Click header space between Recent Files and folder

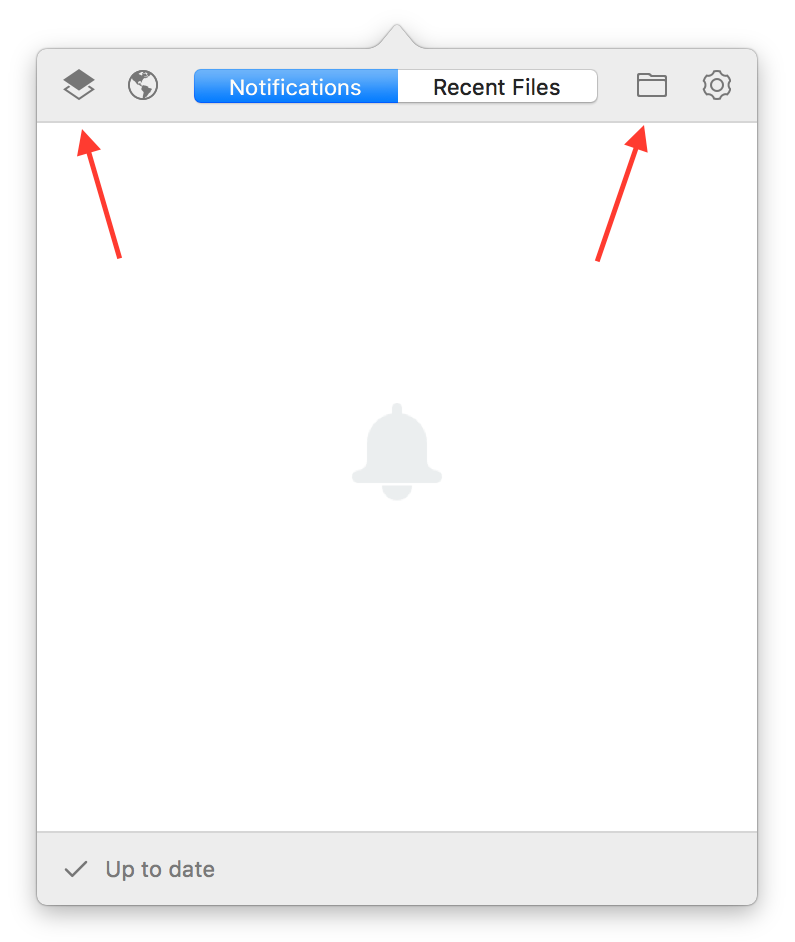point(617,85)
